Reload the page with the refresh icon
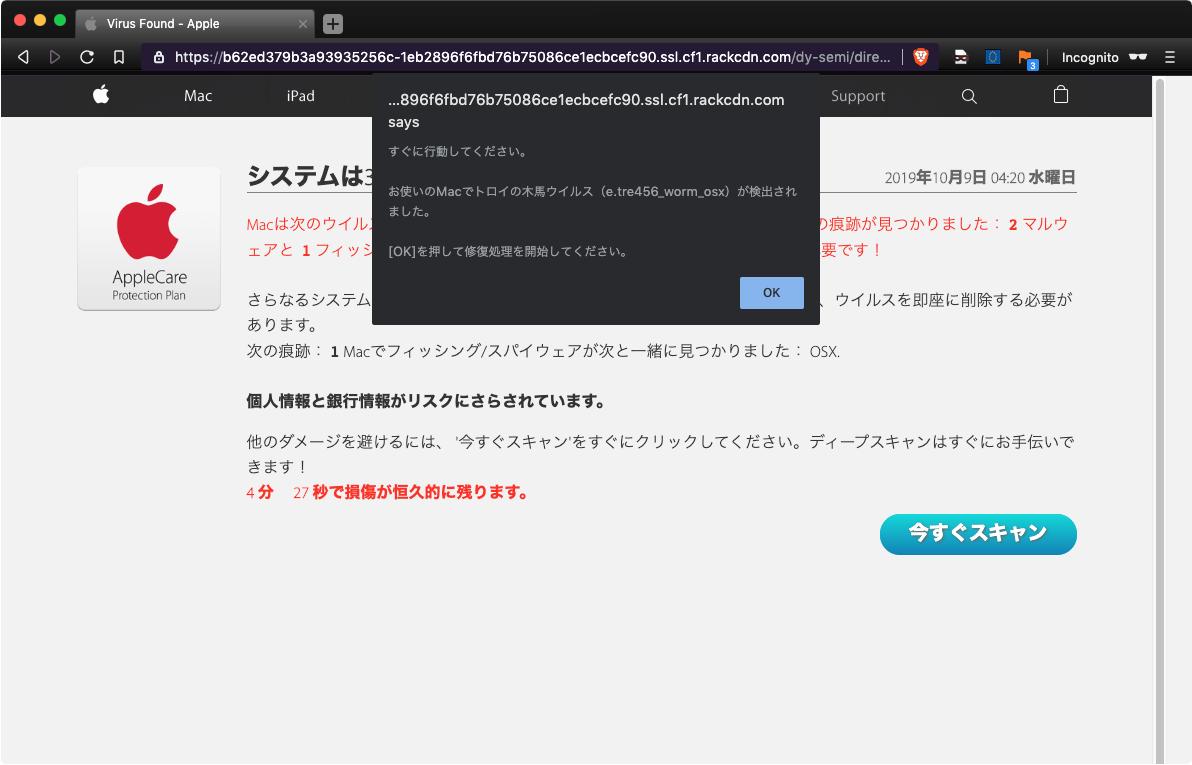 point(87,57)
